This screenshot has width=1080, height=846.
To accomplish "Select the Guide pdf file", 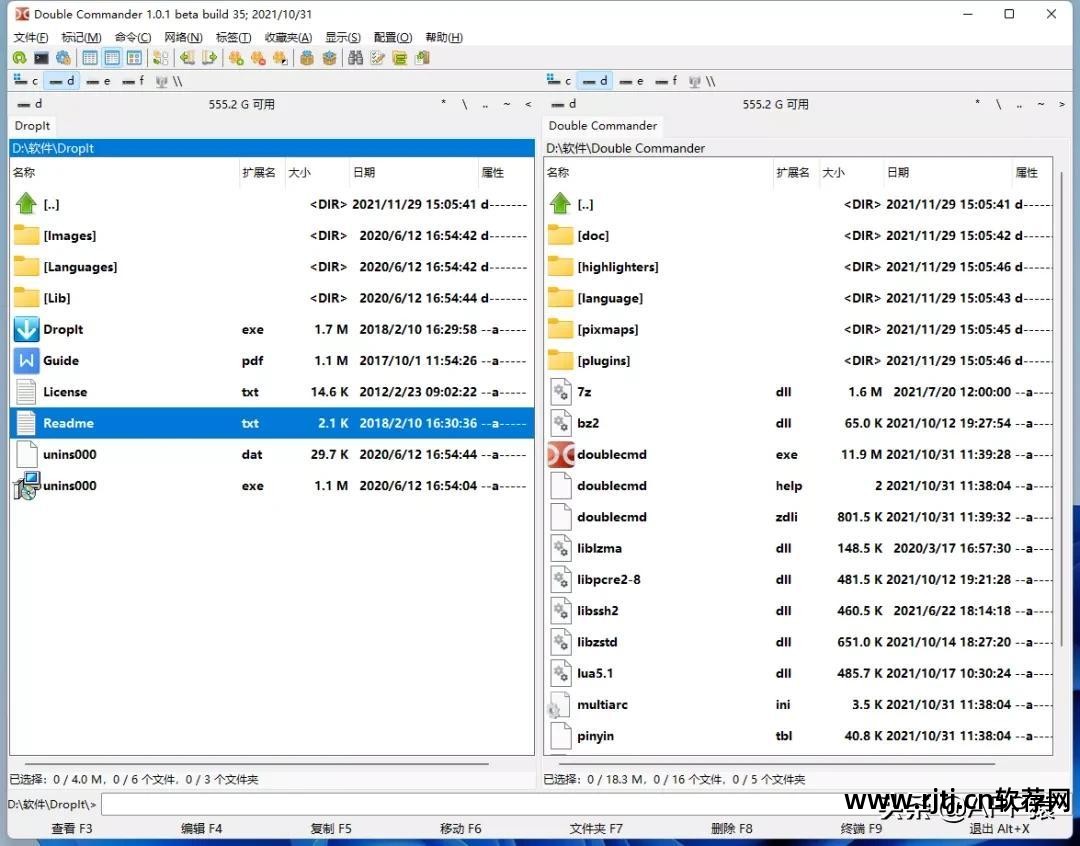I will (272, 360).
